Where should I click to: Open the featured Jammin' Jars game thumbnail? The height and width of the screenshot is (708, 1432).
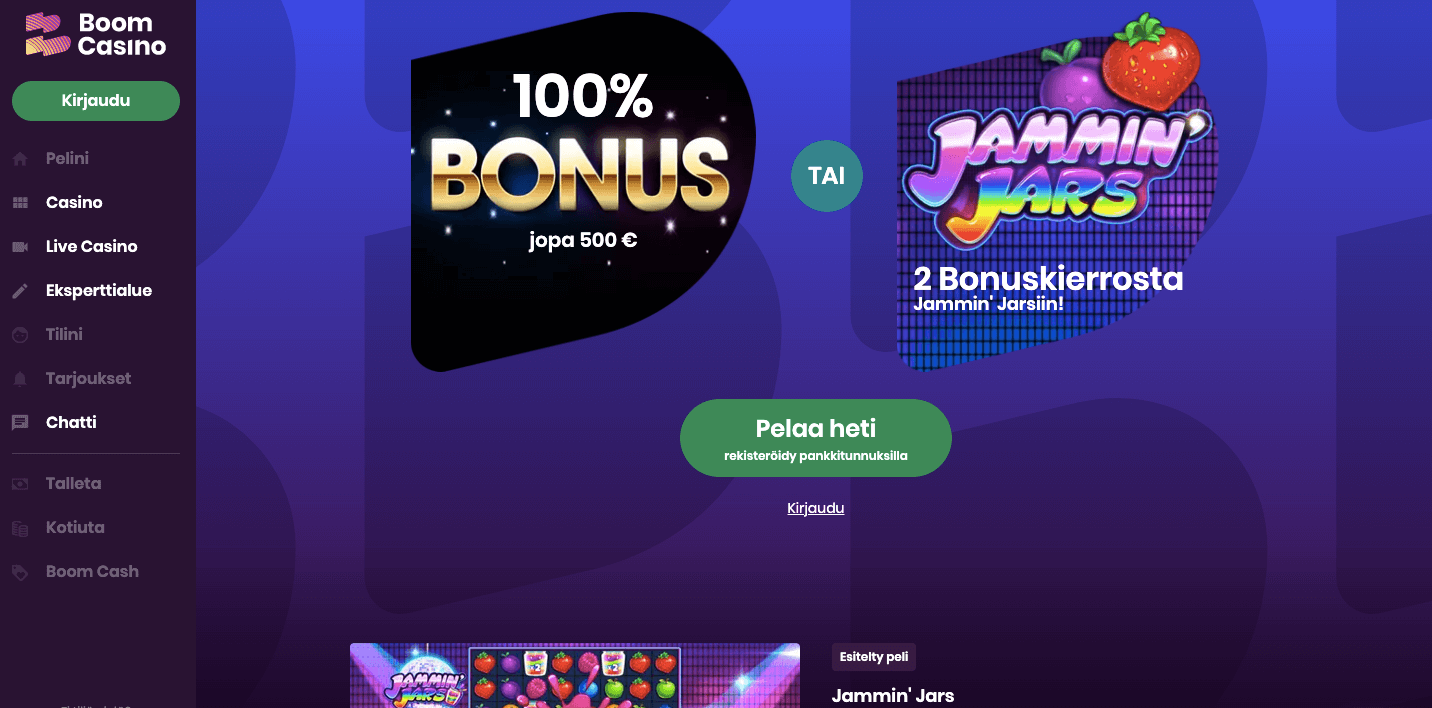[575, 675]
